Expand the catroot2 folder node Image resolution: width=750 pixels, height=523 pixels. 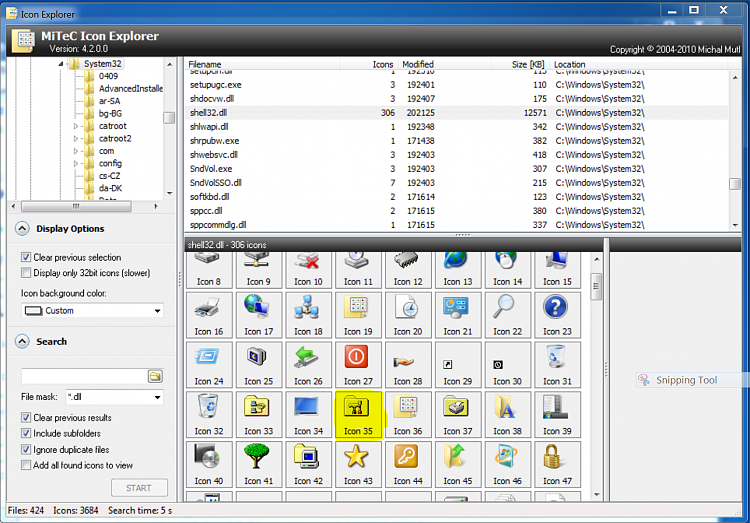(x=76, y=139)
